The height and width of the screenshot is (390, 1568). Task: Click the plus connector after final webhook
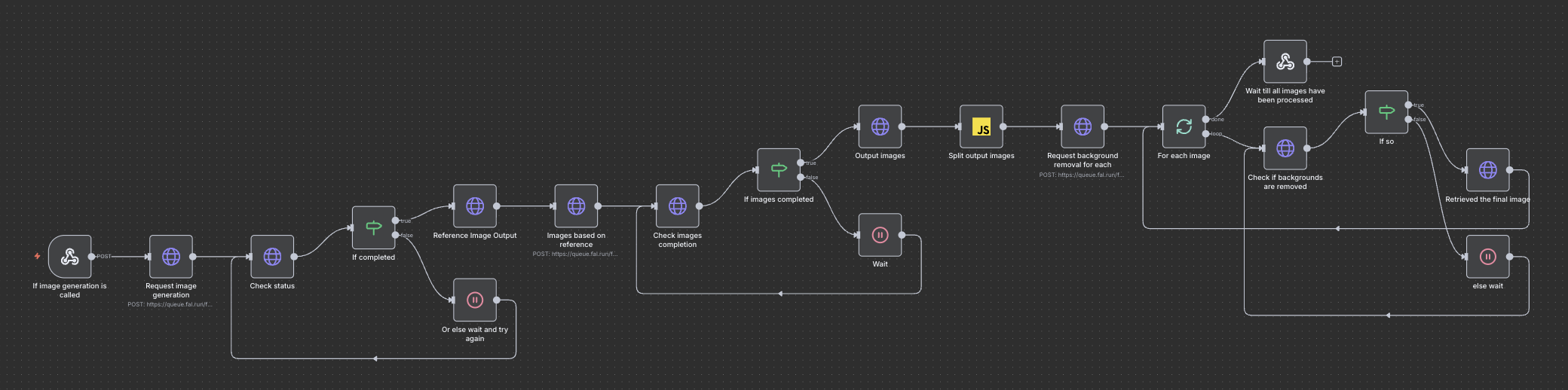coord(1337,62)
